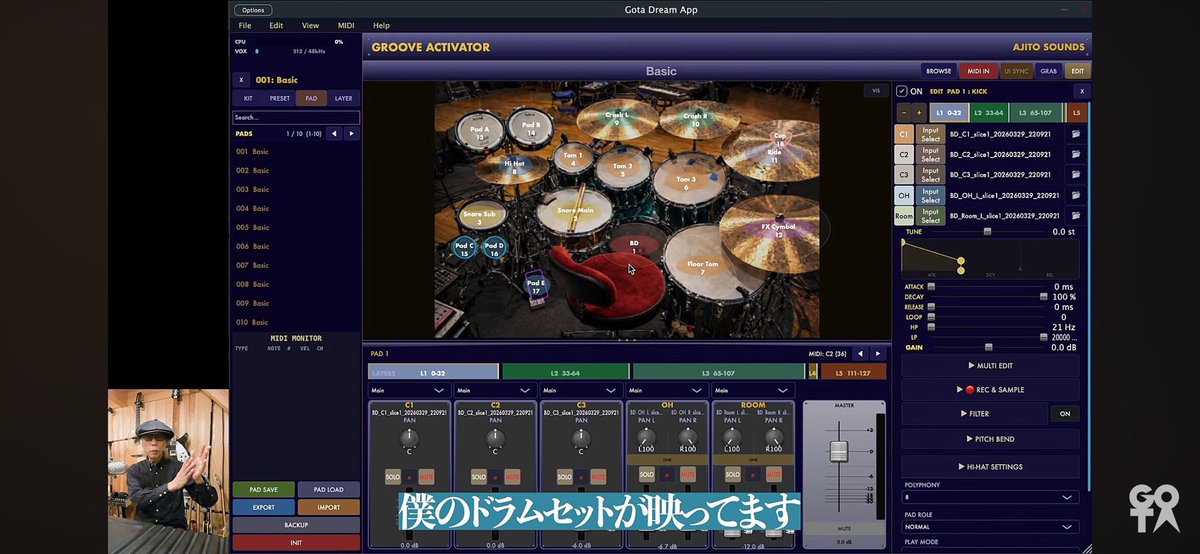Select the Floor Tom pad
Image resolution: width=1200 pixels, height=554 pixels.
[703, 267]
